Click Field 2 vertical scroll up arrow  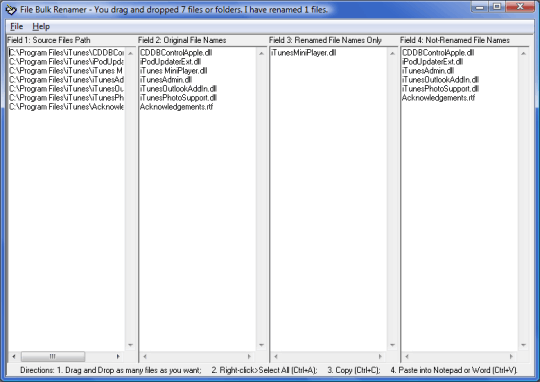(261, 53)
